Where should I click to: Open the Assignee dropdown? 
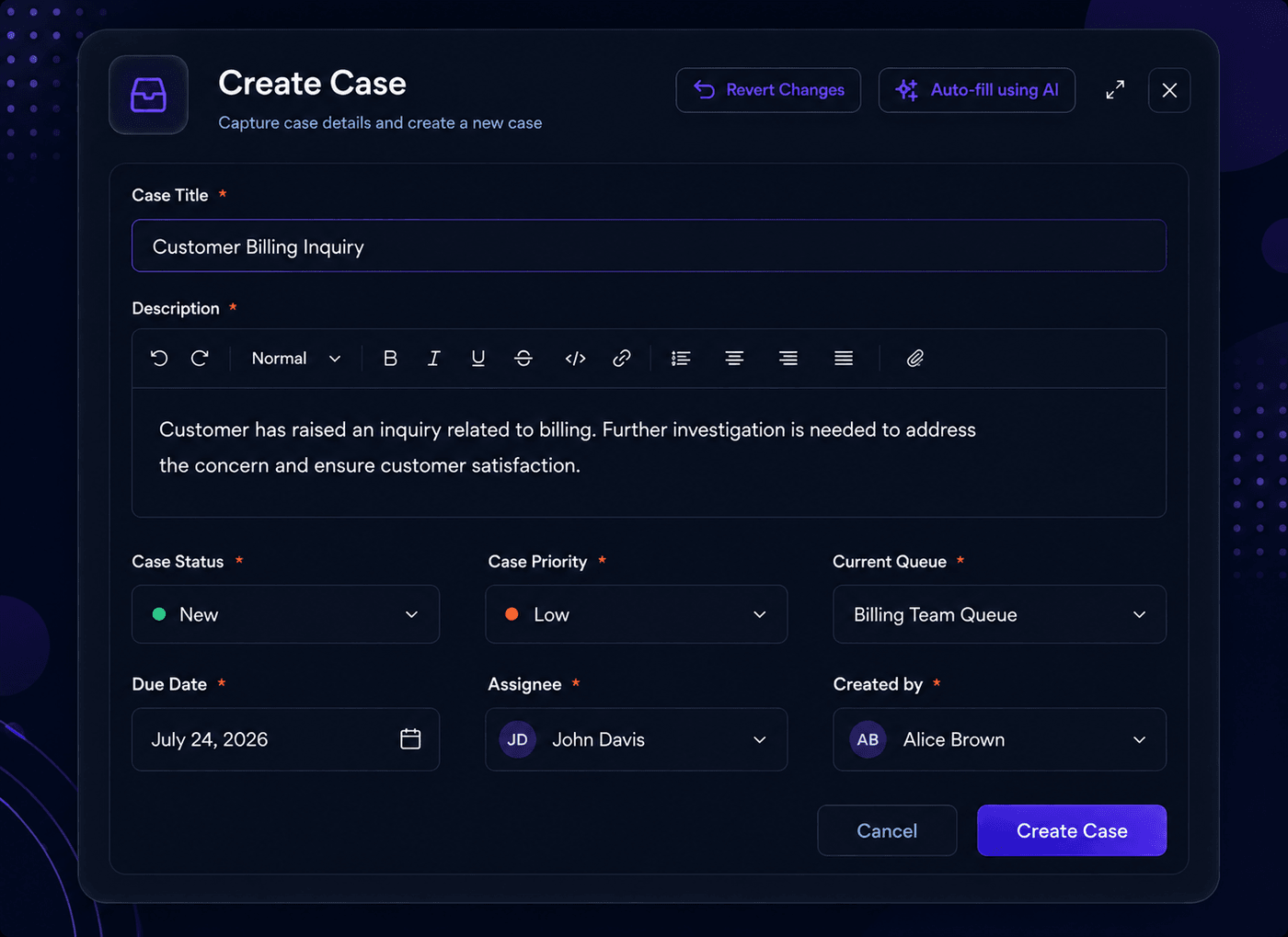(637, 739)
